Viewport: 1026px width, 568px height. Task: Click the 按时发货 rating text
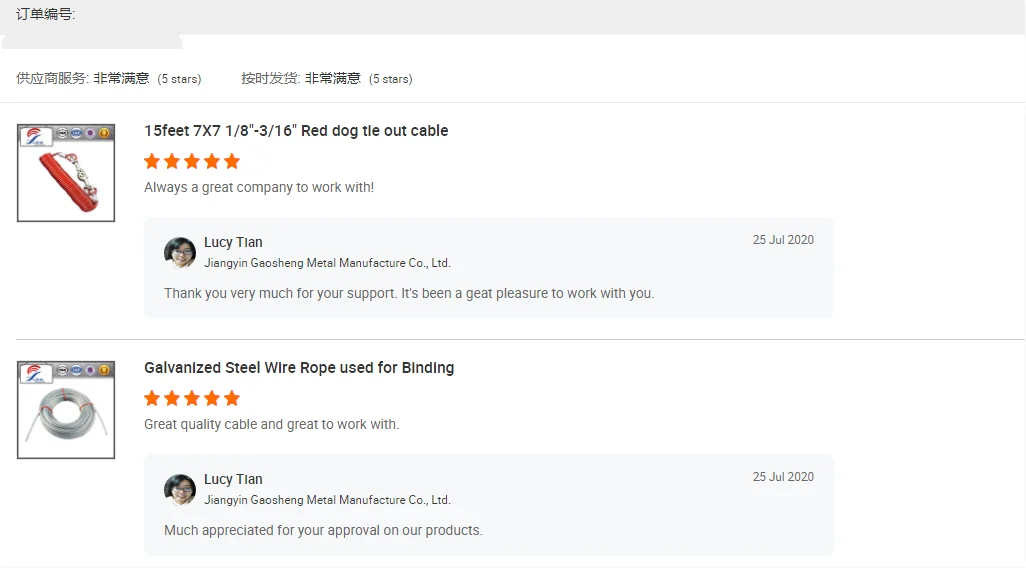[301, 78]
